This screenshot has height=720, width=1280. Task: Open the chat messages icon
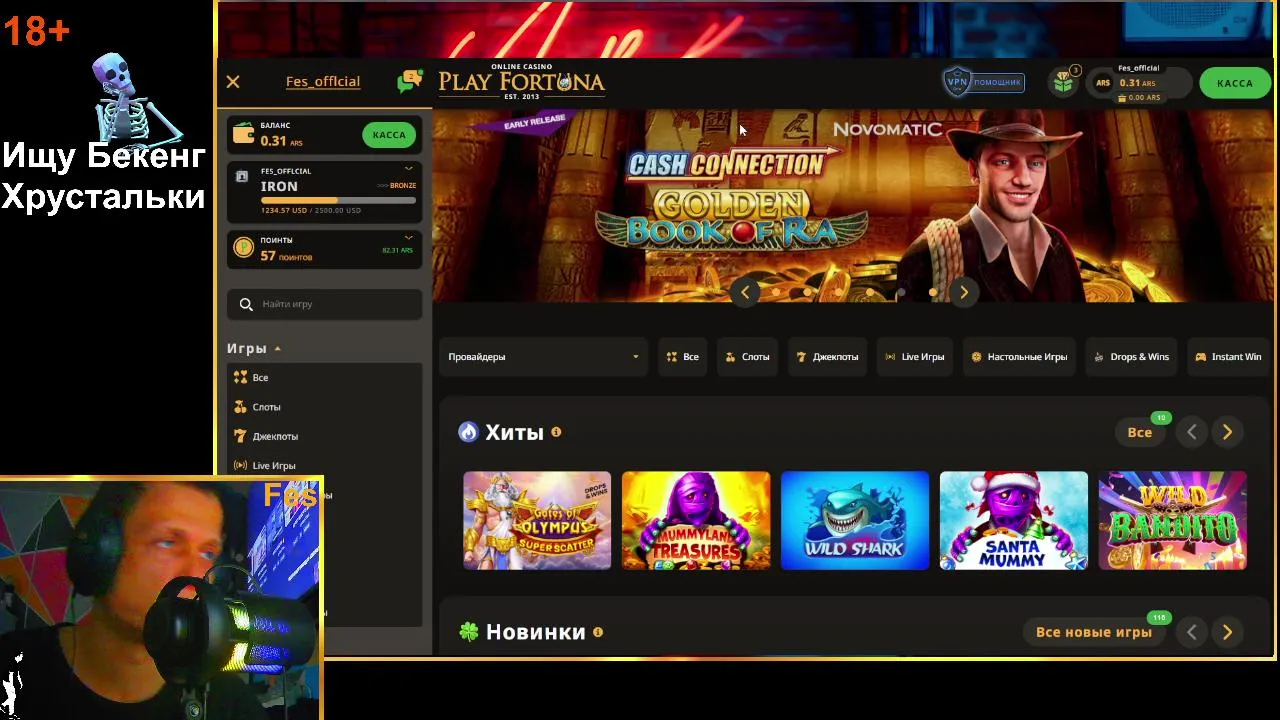click(409, 81)
